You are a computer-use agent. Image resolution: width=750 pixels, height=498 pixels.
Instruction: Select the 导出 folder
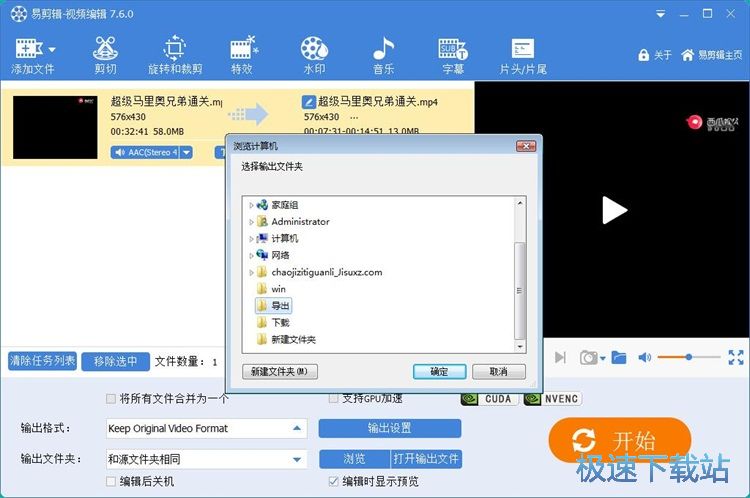[273, 306]
